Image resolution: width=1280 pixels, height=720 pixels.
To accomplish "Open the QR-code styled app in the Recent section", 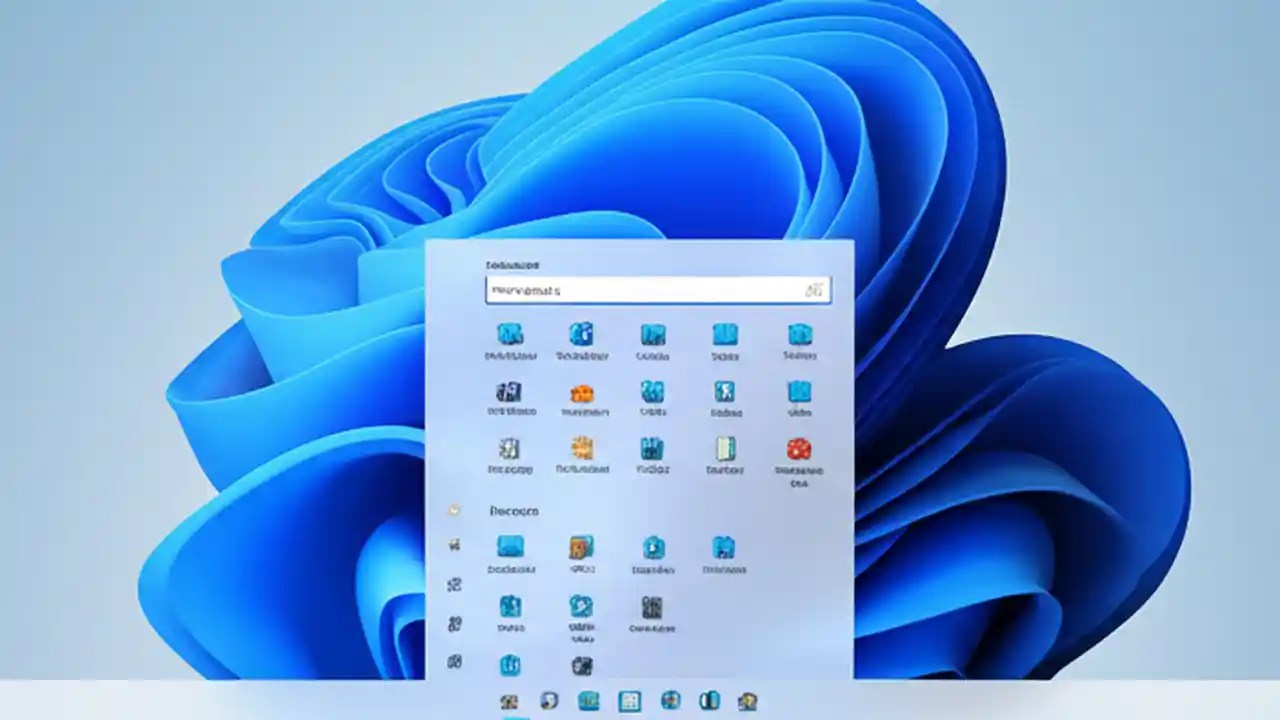I will 652,608.
